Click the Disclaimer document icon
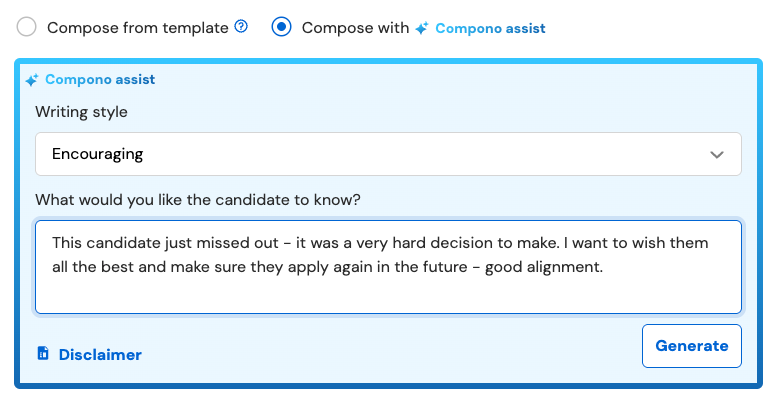Image resolution: width=779 pixels, height=405 pixels. pyautogui.click(x=43, y=353)
